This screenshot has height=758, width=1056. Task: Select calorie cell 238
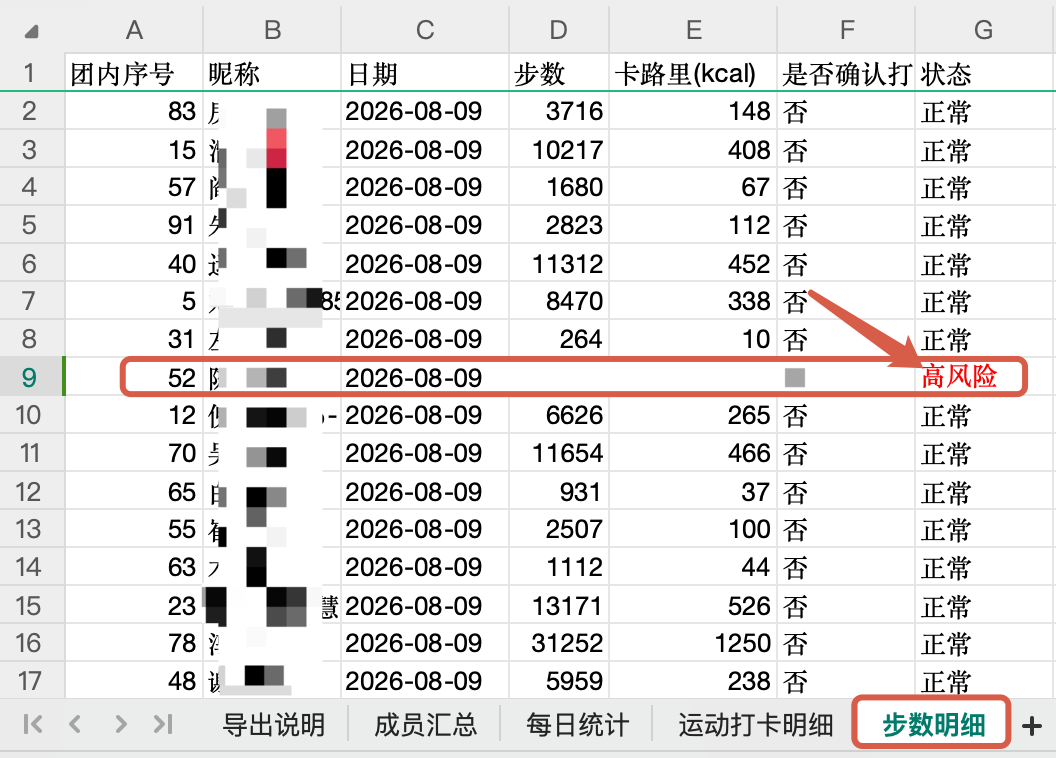(x=693, y=681)
